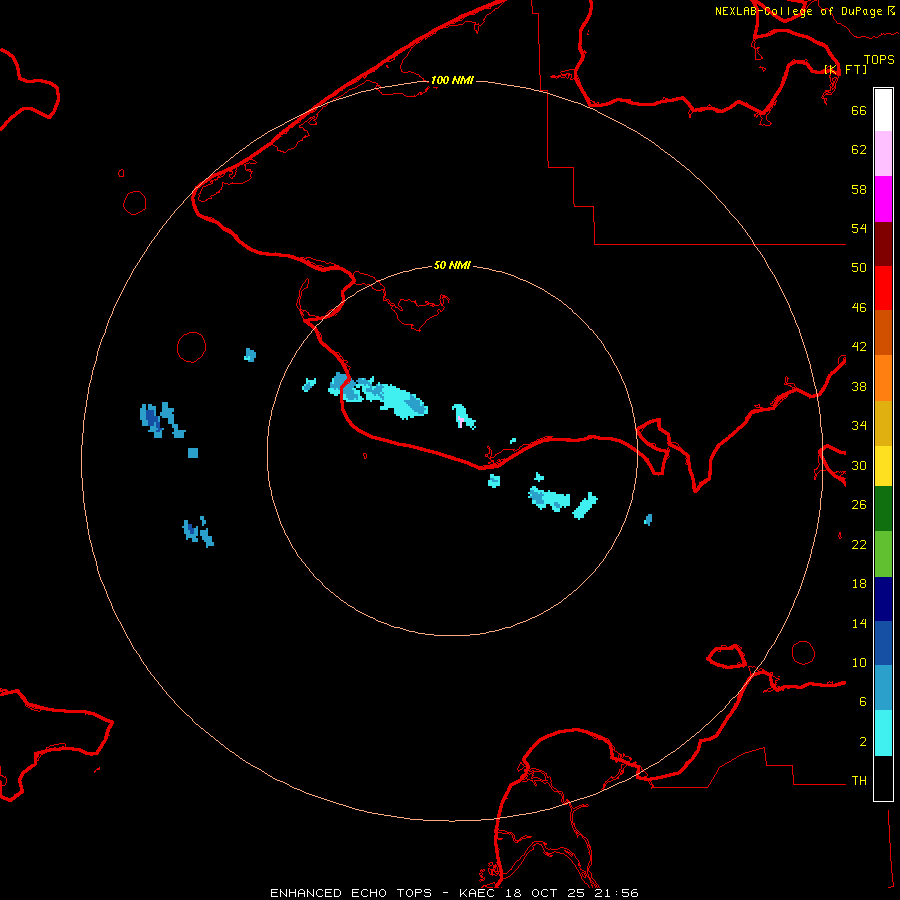Click the 'TOPS' legend title
This screenshot has width=900, height=900.
(x=879, y=60)
